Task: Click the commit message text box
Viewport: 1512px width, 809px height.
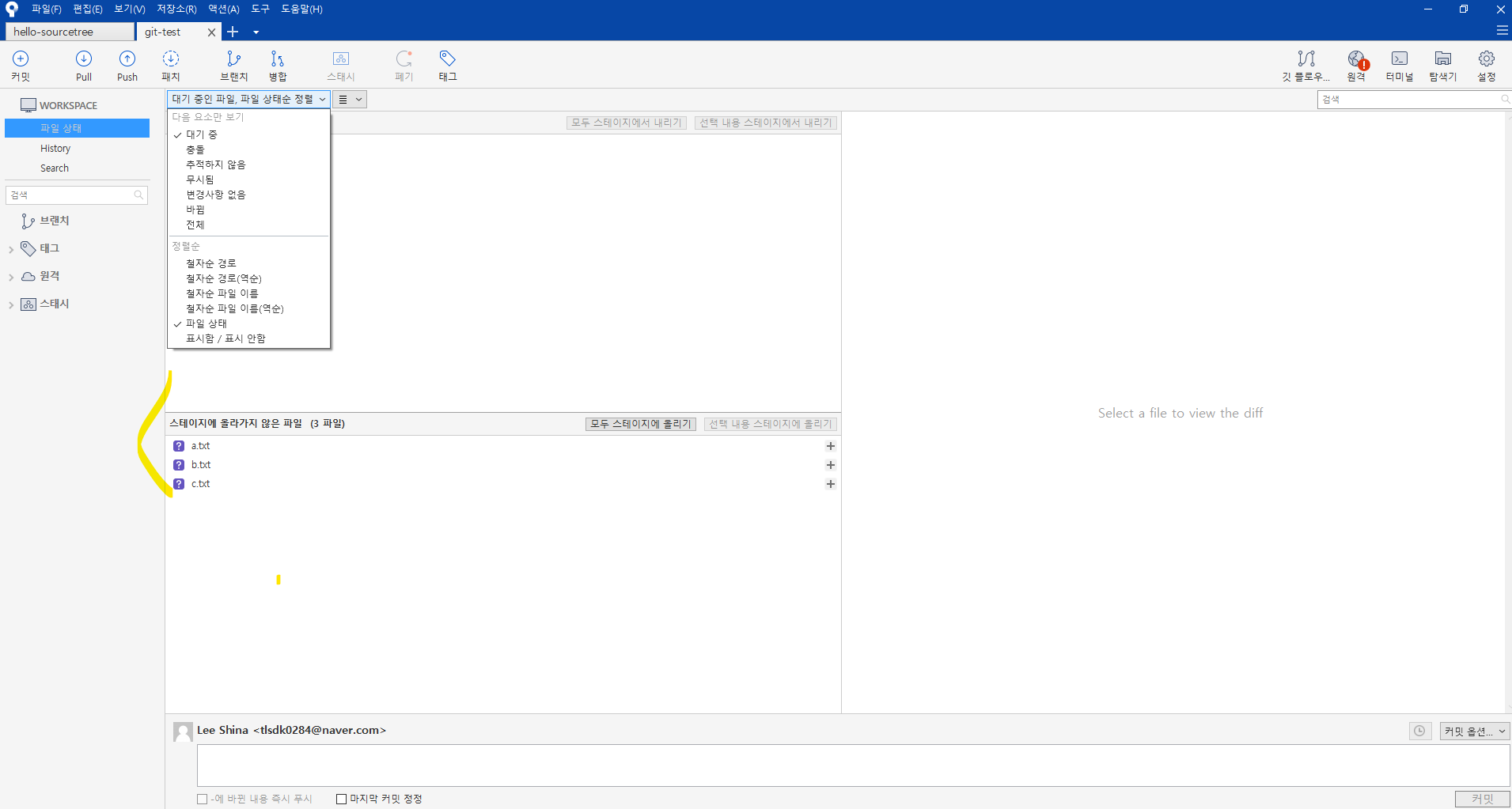Action: click(853, 765)
